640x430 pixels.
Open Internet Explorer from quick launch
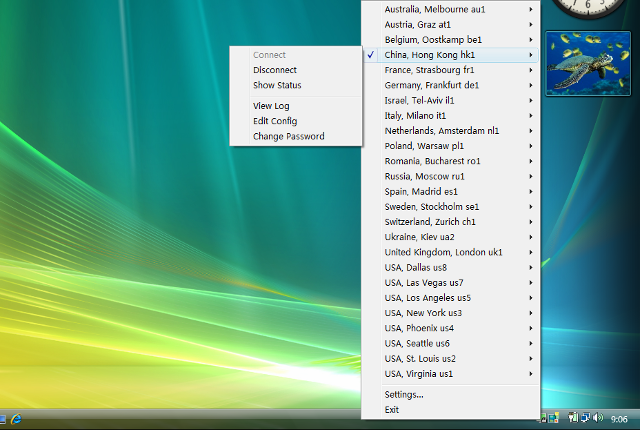16,418
